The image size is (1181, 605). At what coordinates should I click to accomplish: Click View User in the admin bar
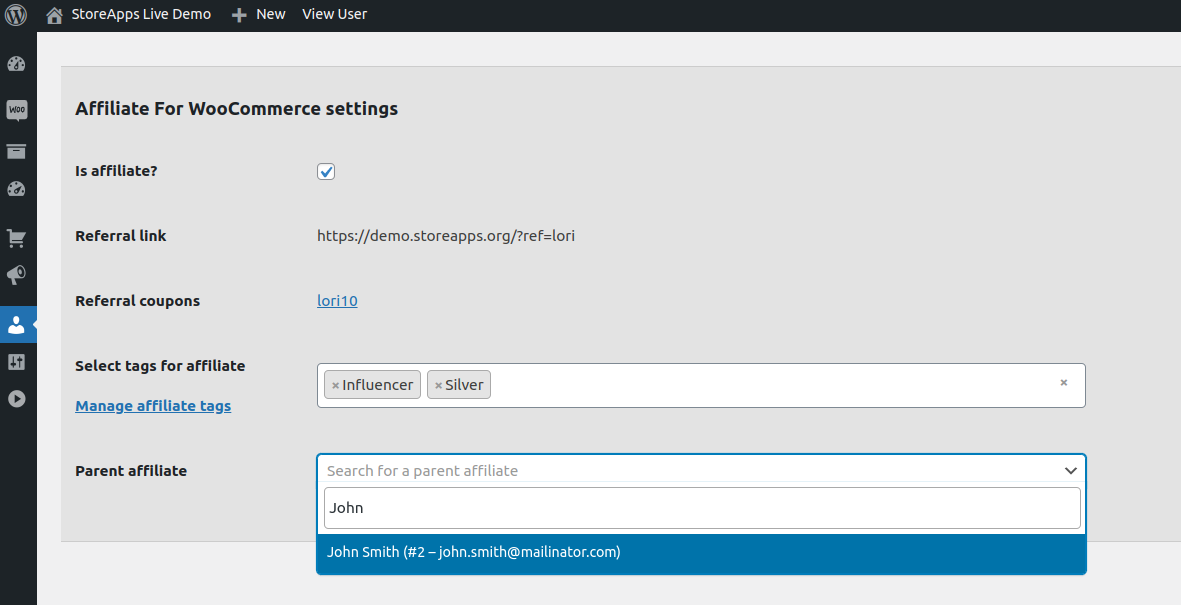coord(334,14)
